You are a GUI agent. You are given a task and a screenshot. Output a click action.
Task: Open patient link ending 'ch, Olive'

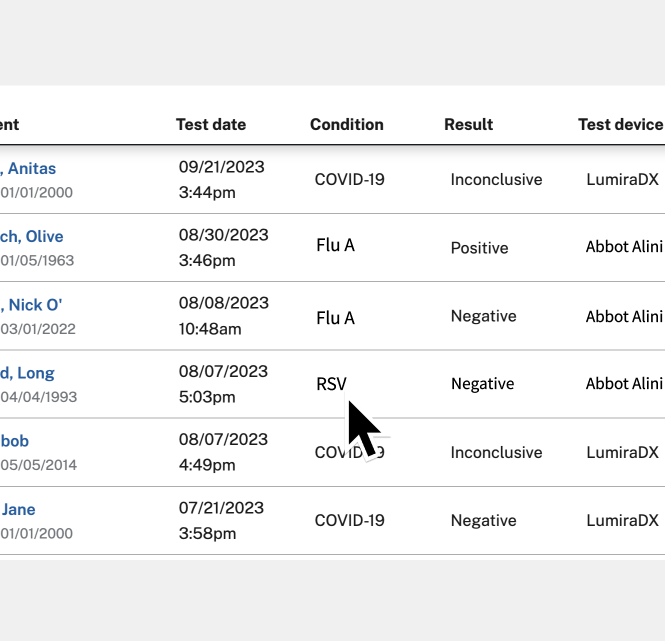32,236
